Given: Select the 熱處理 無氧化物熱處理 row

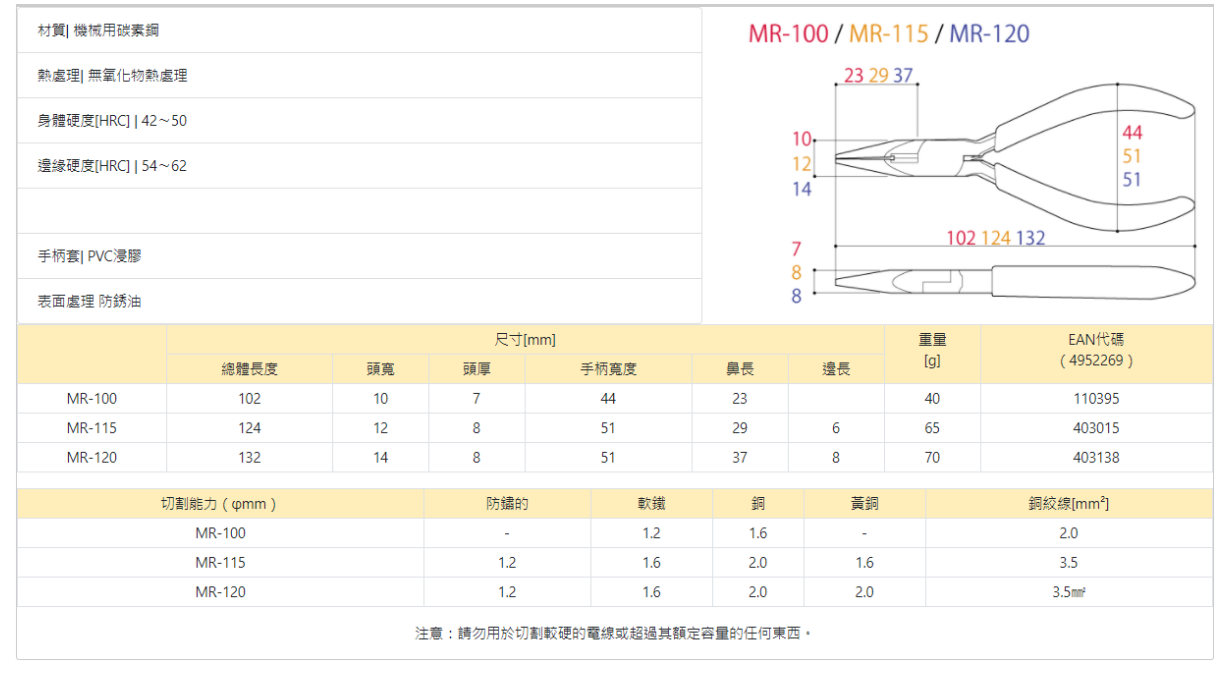Looking at the screenshot, I should 112,76.
